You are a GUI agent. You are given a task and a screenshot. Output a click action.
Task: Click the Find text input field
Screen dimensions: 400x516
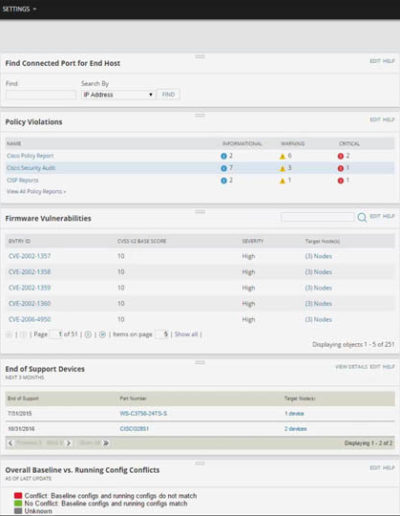[41, 95]
